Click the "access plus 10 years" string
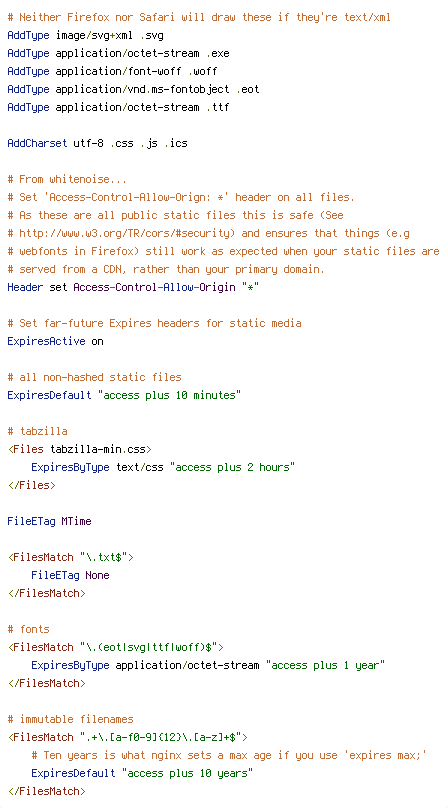This screenshot has width=448, height=808. point(188,773)
